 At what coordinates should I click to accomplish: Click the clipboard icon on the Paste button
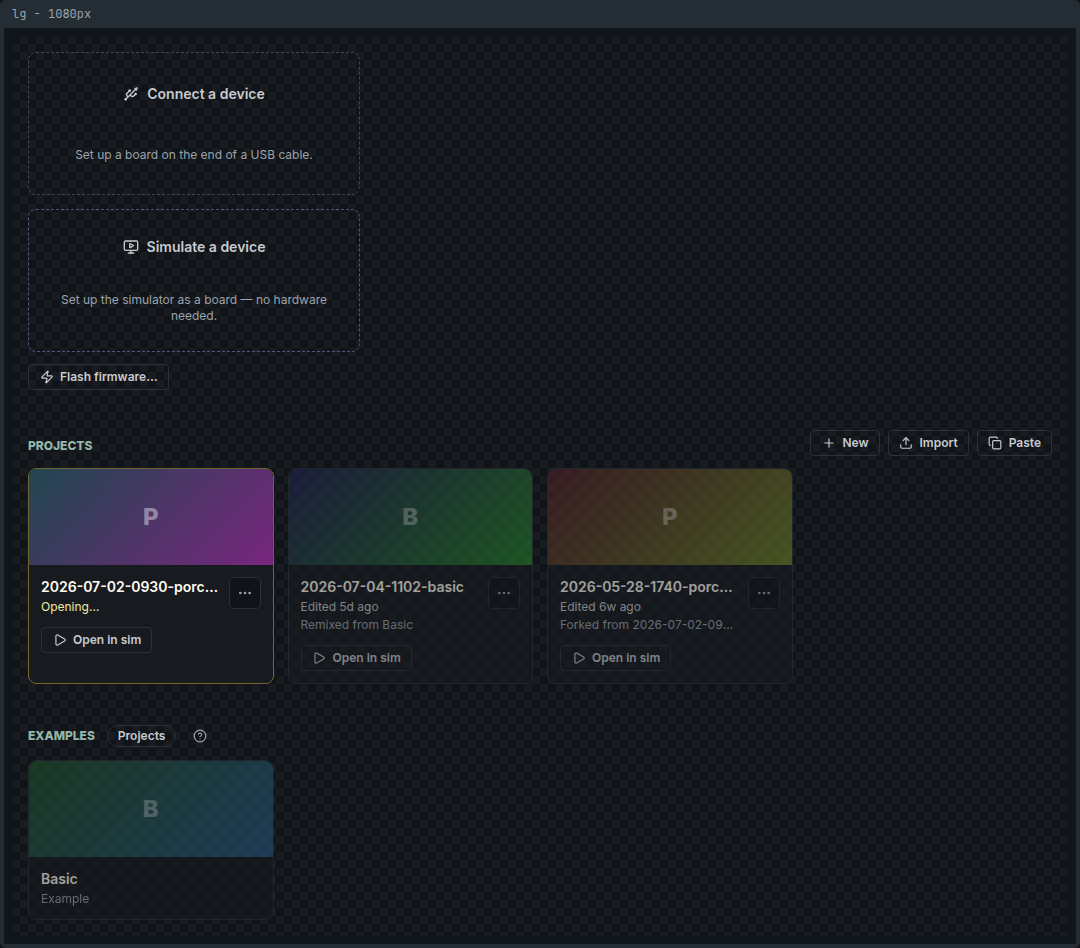(995, 443)
